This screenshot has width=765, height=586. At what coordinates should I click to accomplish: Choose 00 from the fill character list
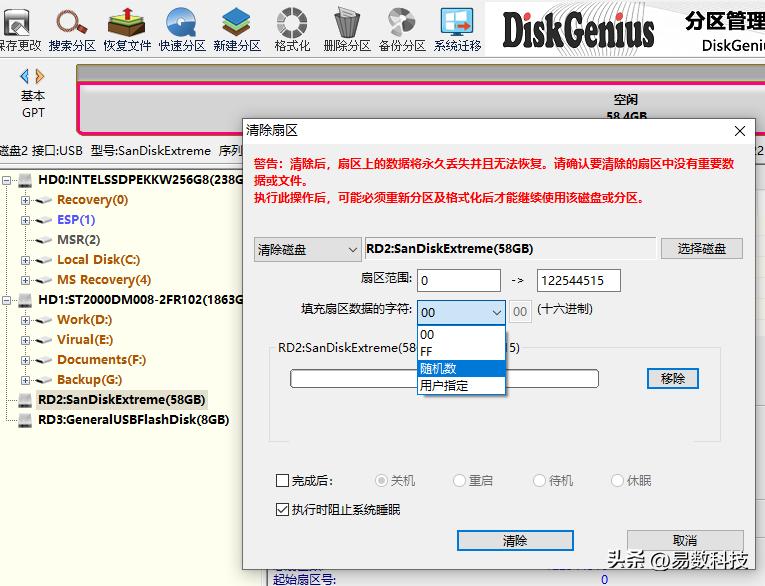click(461, 335)
